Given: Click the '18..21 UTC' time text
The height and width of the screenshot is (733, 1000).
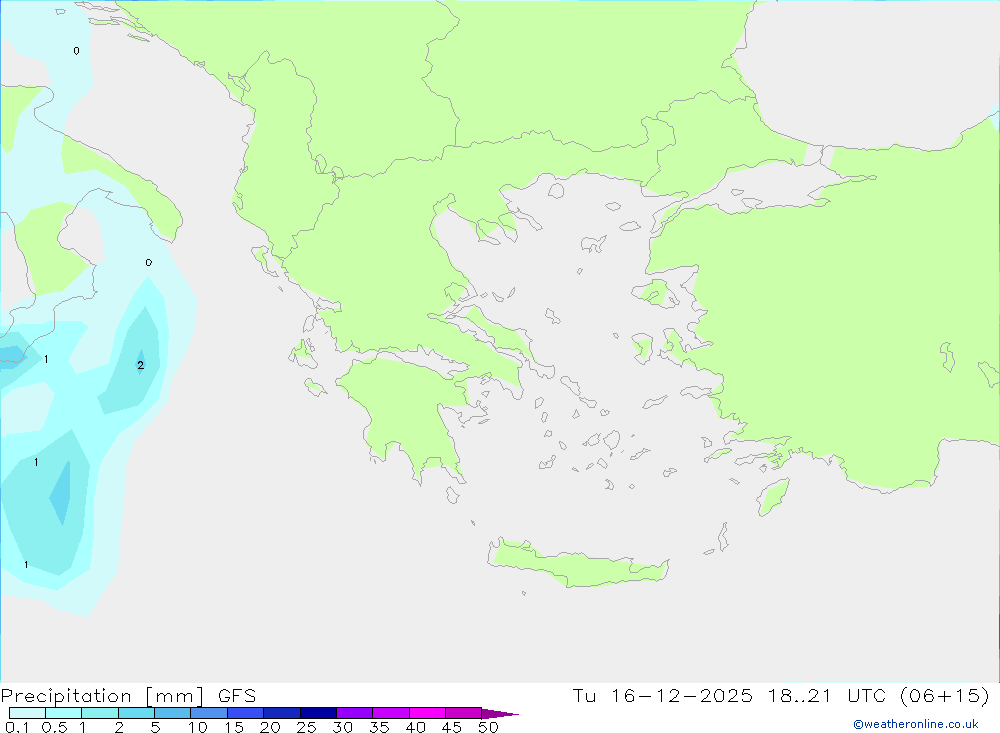Looking at the screenshot, I should click(x=827, y=695).
